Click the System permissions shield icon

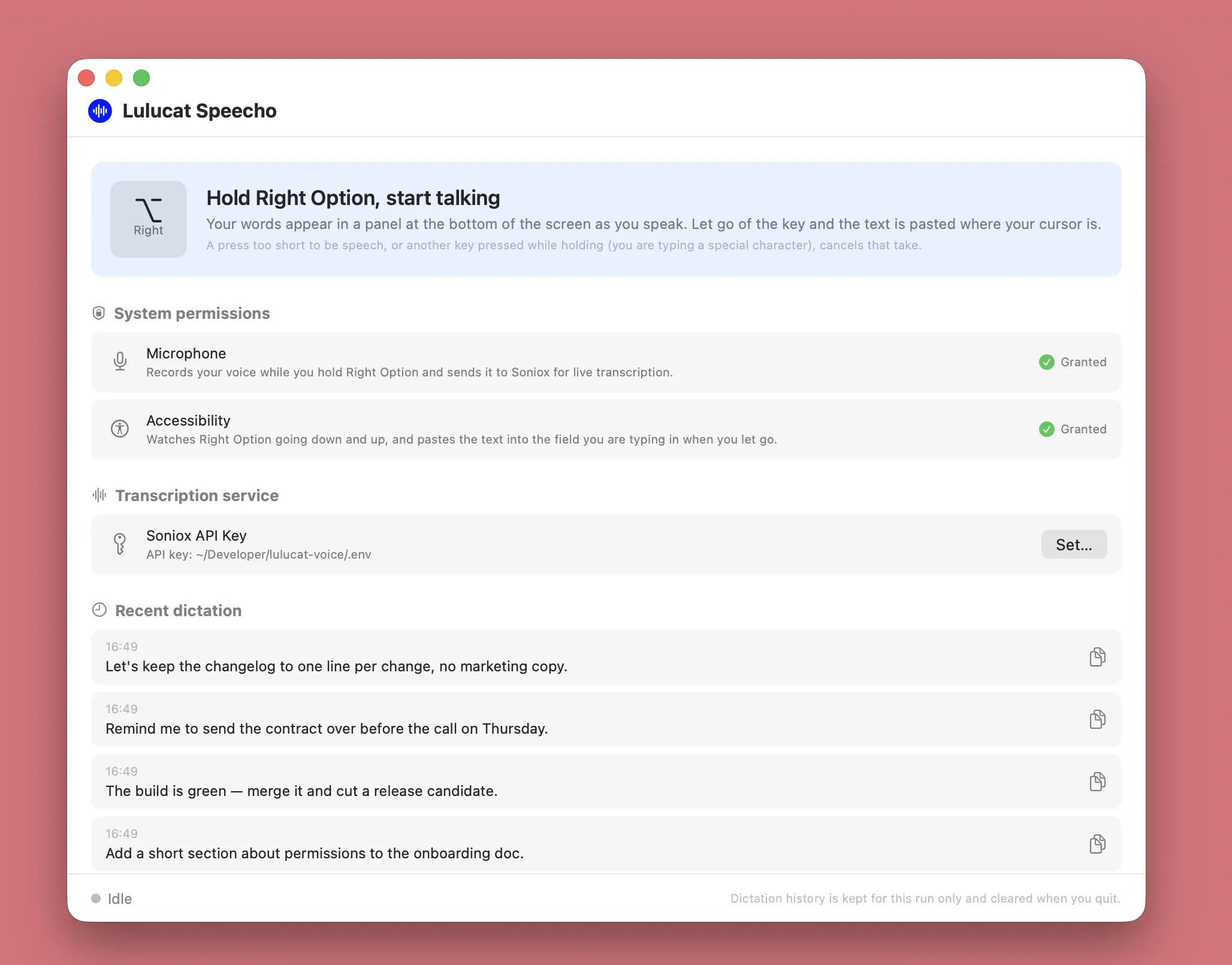tap(99, 313)
